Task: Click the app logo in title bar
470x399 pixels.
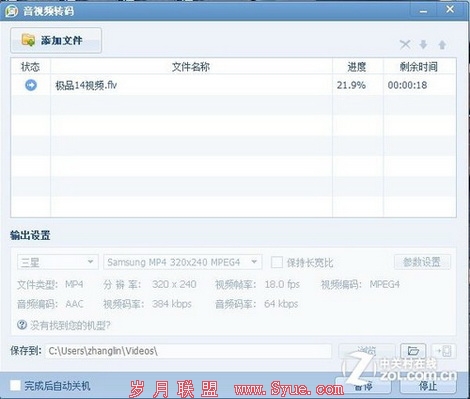Action: pyautogui.click(x=11, y=11)
